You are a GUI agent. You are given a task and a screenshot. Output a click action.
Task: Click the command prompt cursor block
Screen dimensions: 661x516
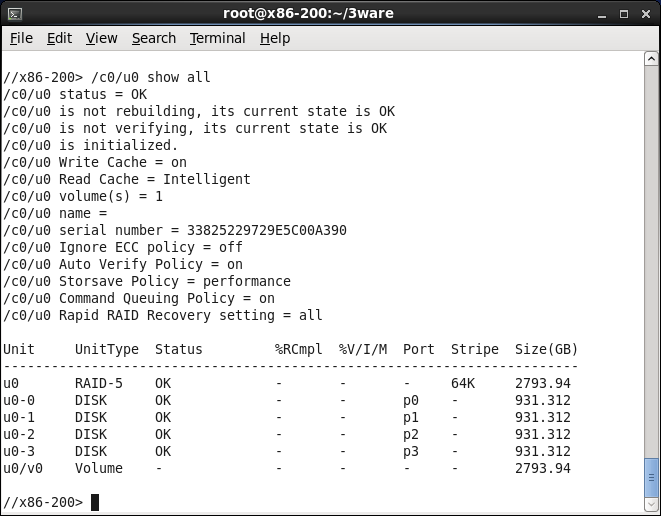(95, 502)
